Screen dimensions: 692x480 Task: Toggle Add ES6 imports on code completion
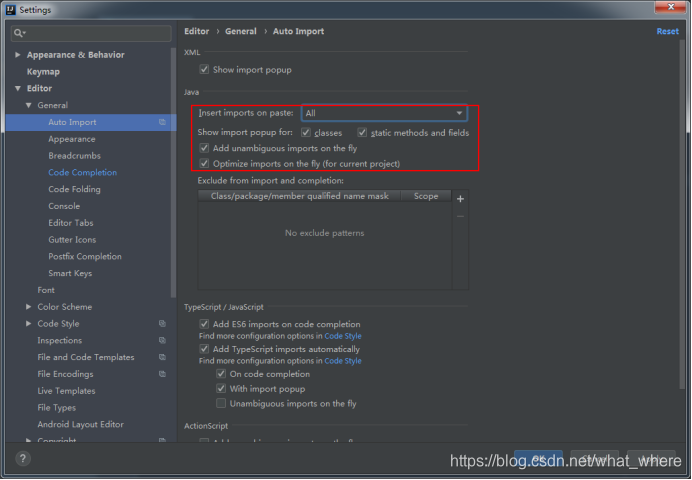pos(204,324)
